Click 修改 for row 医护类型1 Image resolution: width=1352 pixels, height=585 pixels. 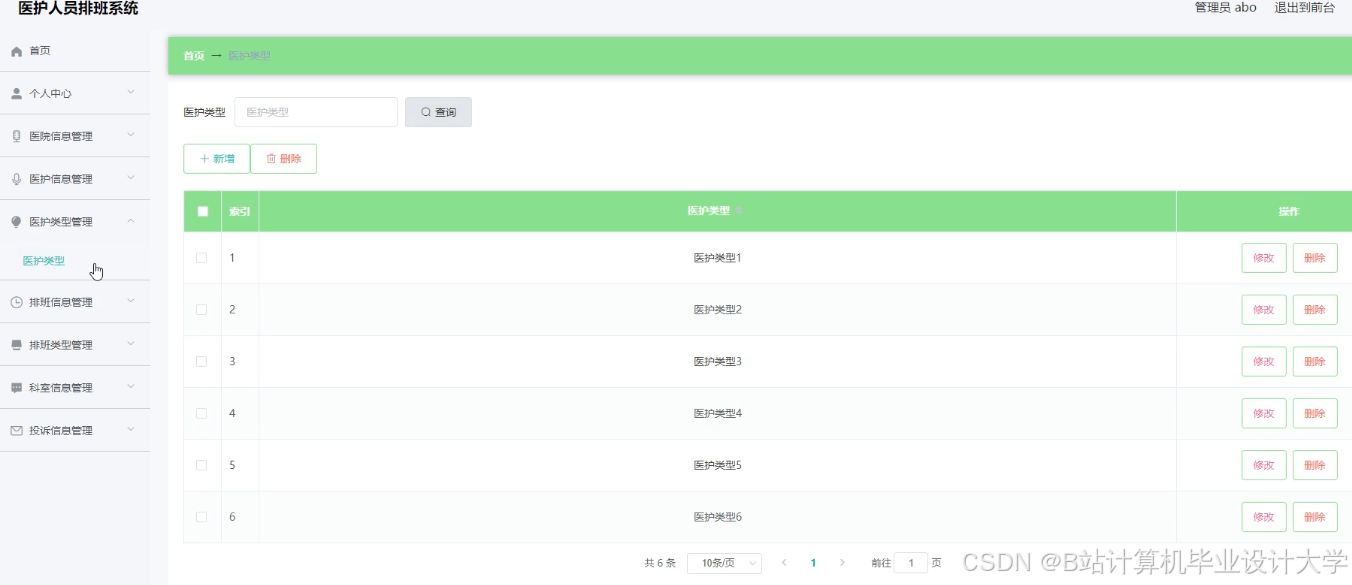(x=1264, y=258)
